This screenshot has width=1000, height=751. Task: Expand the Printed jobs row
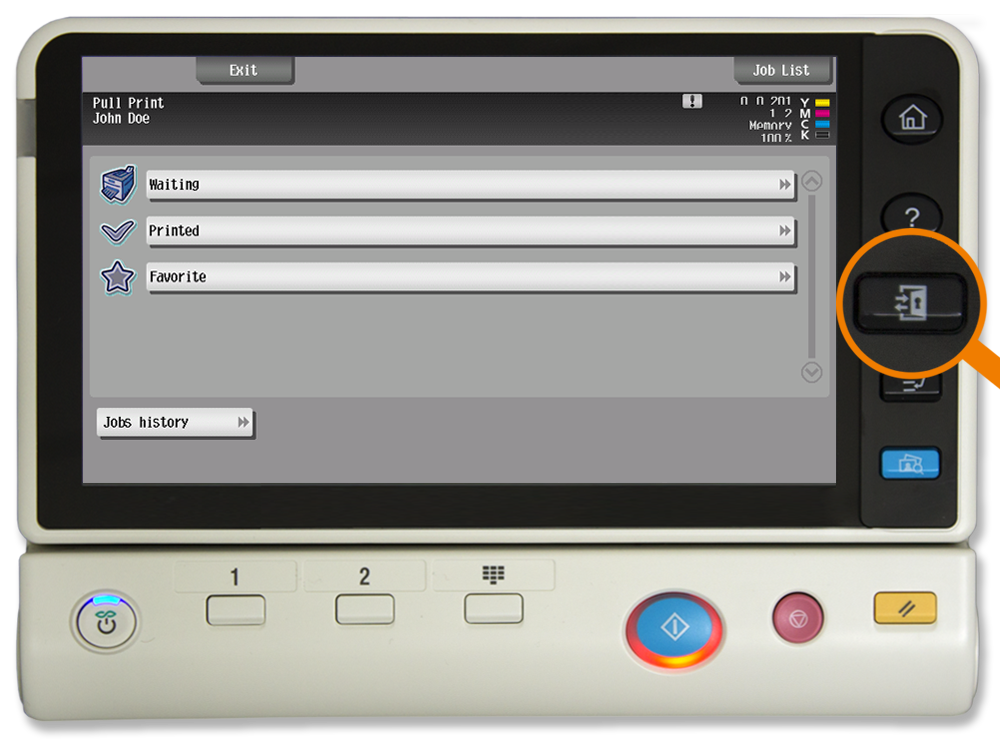coord(470,231)
